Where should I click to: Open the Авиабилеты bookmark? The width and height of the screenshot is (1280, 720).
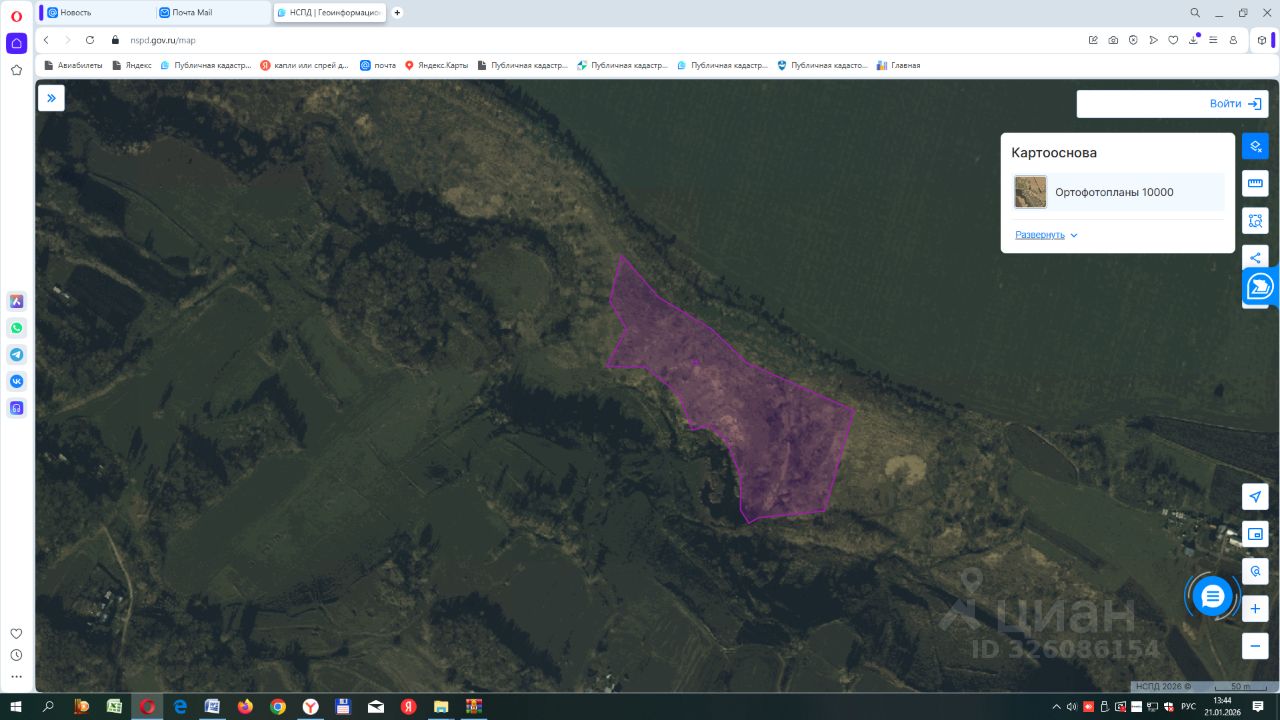pyautogui.click(x=73, y=65)
